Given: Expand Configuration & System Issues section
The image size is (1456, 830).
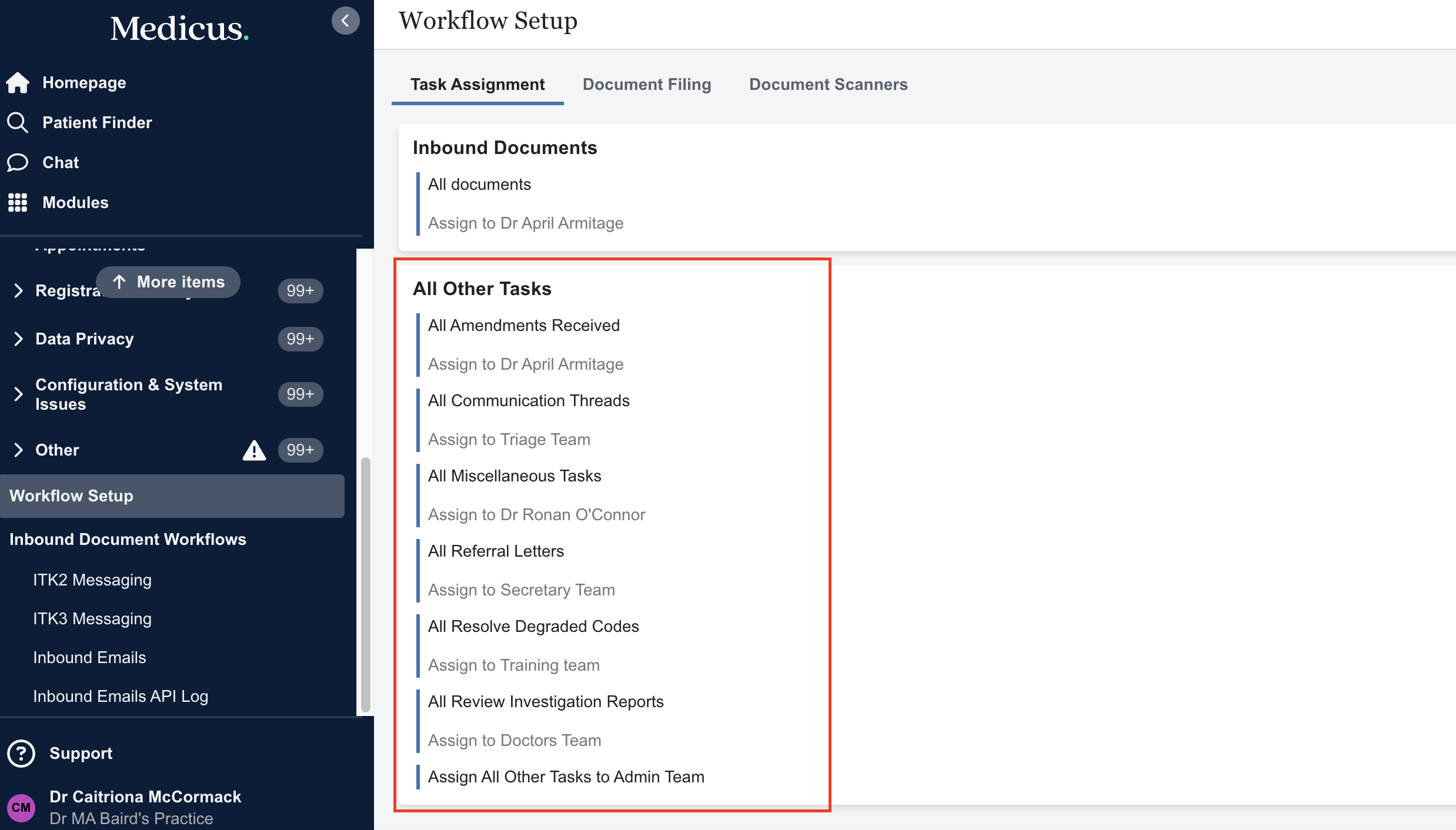Looking at the screenshot, I should (18, 394).
